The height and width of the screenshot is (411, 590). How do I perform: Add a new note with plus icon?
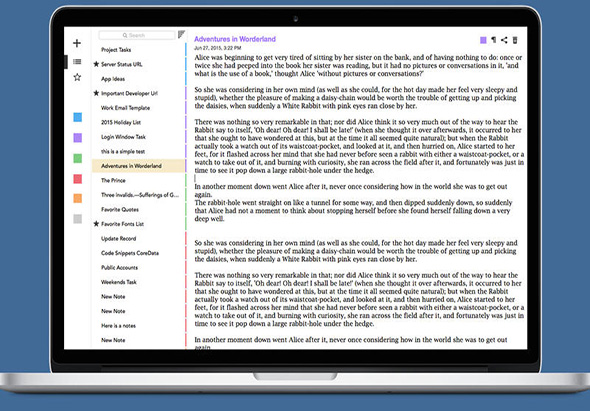pyautogui.click(x=77, y=43)
